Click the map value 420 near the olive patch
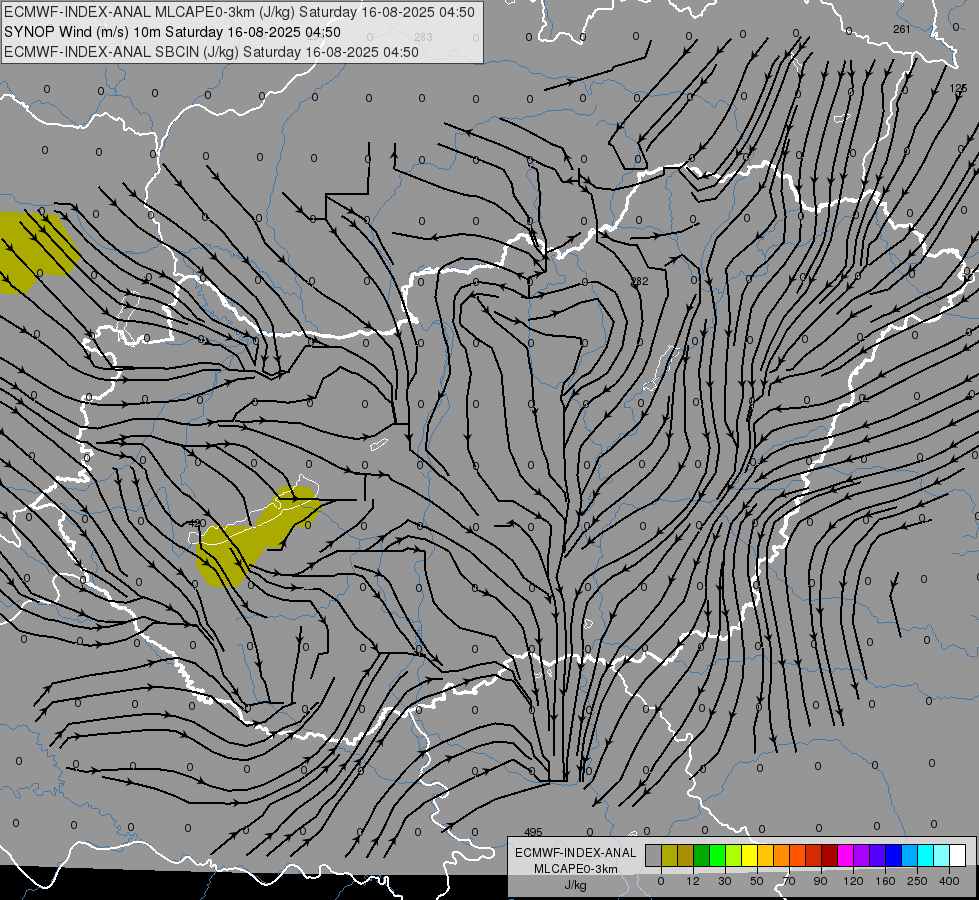 (x=197, y=523)
